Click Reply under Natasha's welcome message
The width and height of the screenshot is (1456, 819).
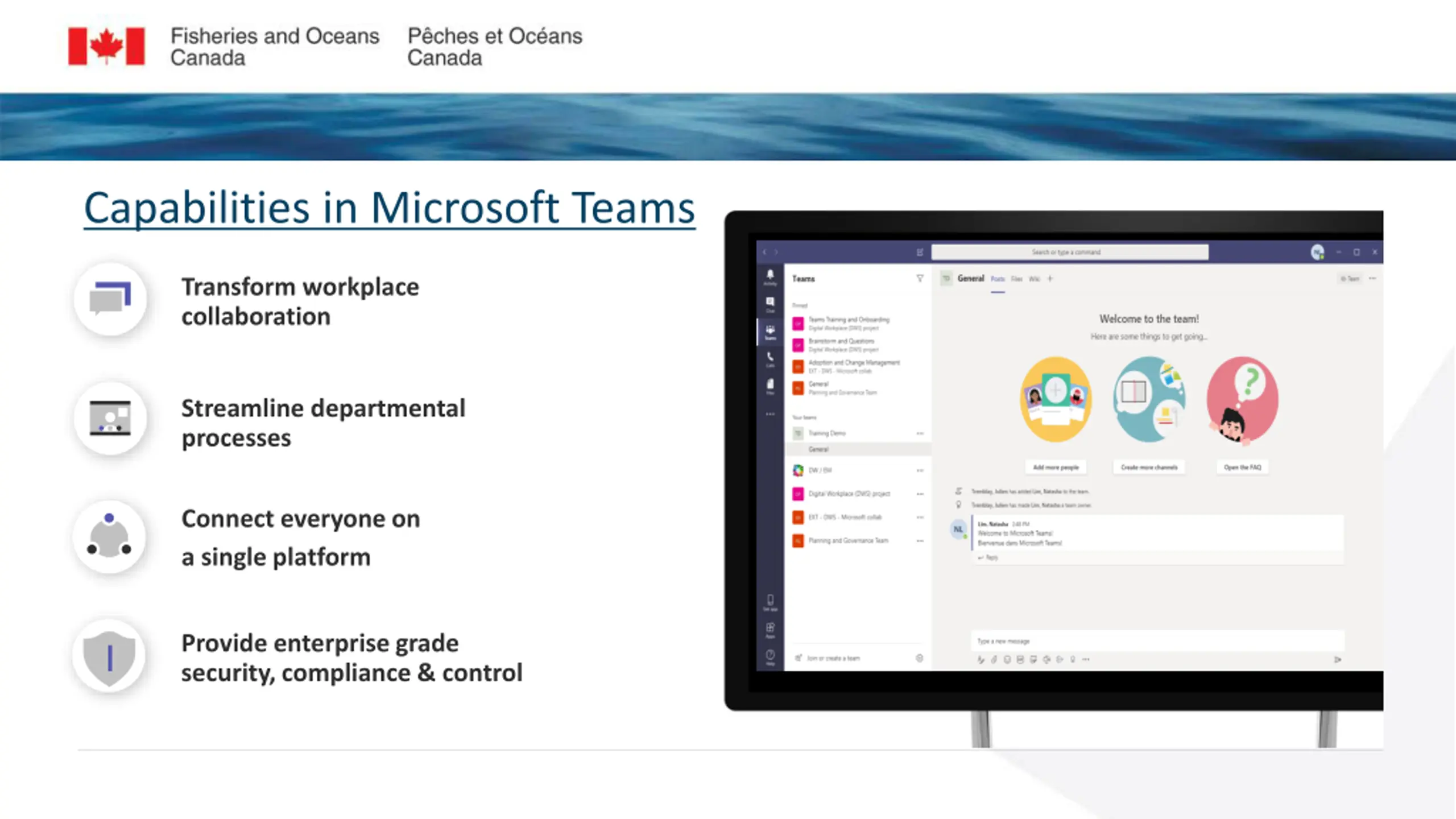point(988,557)
